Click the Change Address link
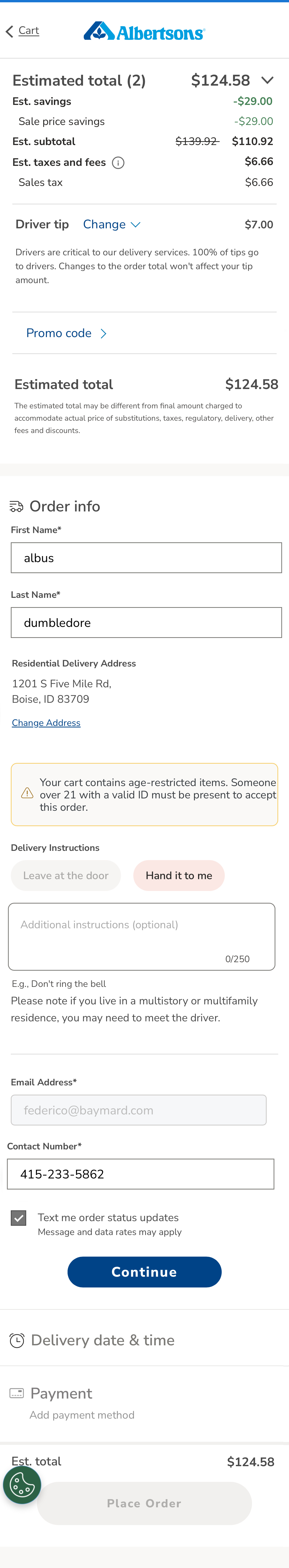The image size is (289, 1568). pos(46,723)
